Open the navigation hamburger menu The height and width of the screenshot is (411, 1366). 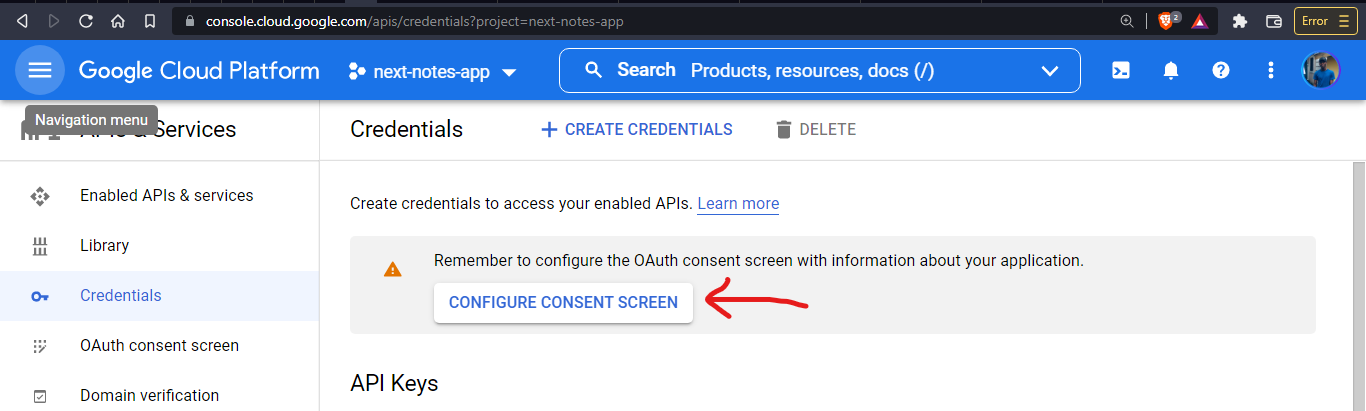[40, 70]
